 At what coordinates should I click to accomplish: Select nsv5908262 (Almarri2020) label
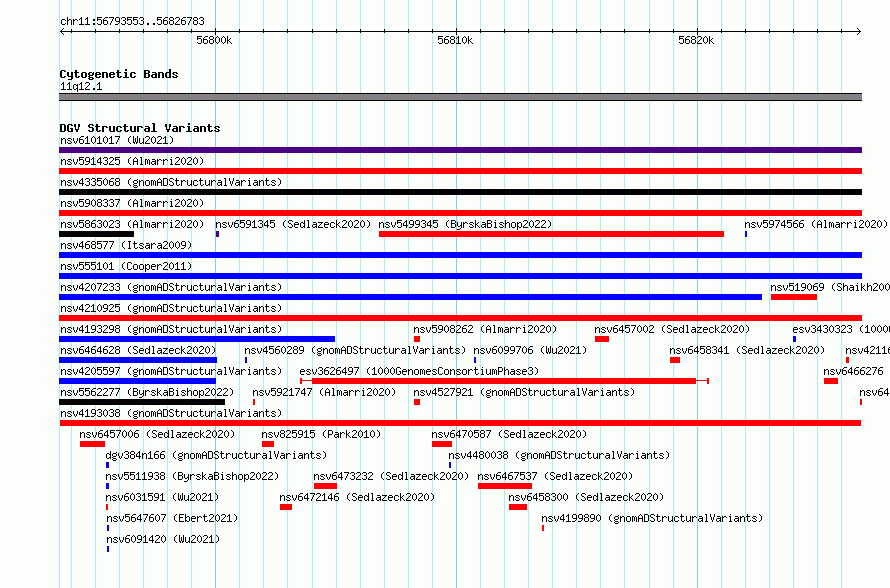click(x=485, y=329)
